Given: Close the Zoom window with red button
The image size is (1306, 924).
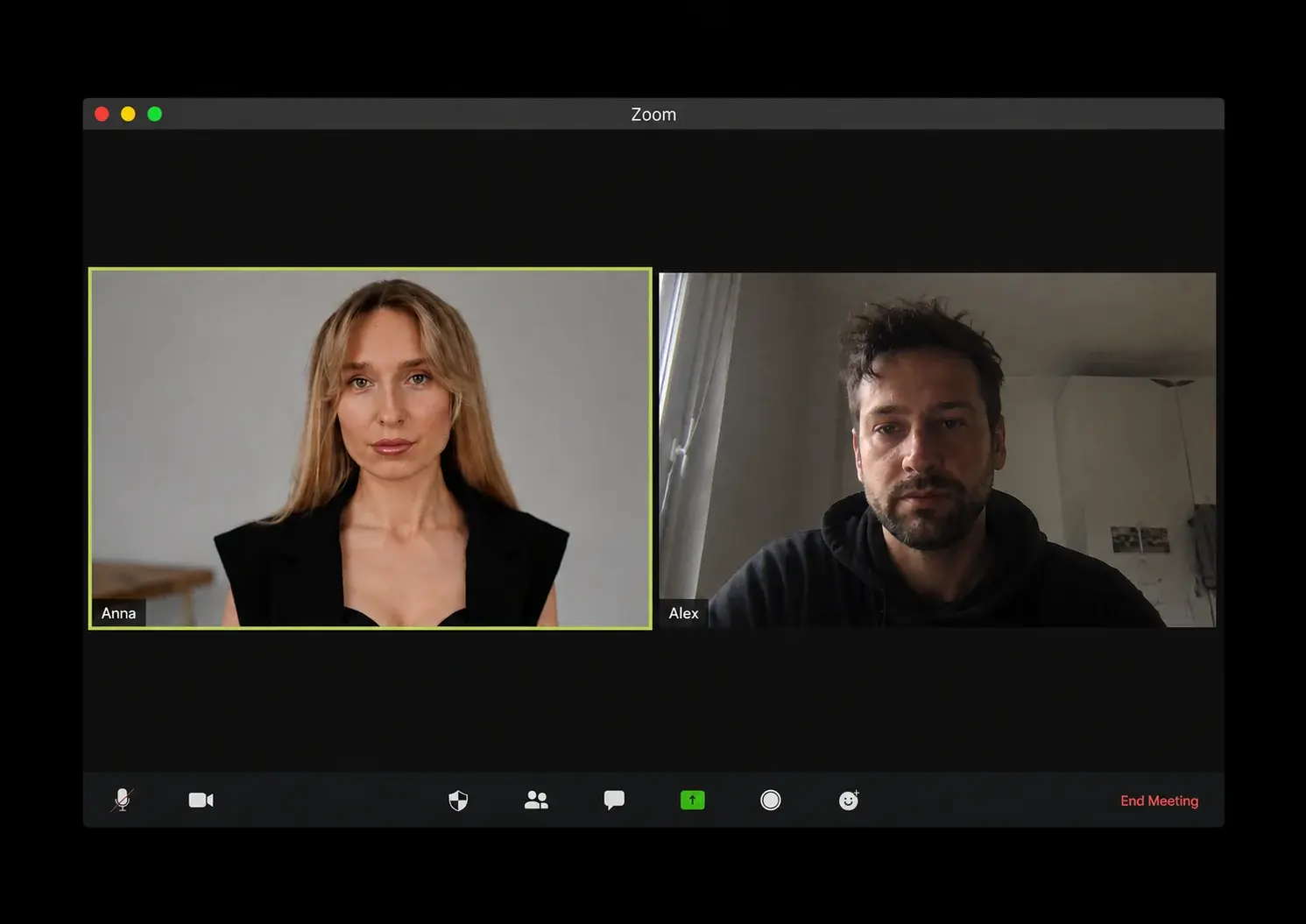Looking at the screenshot, I should [x=102, y=114].
